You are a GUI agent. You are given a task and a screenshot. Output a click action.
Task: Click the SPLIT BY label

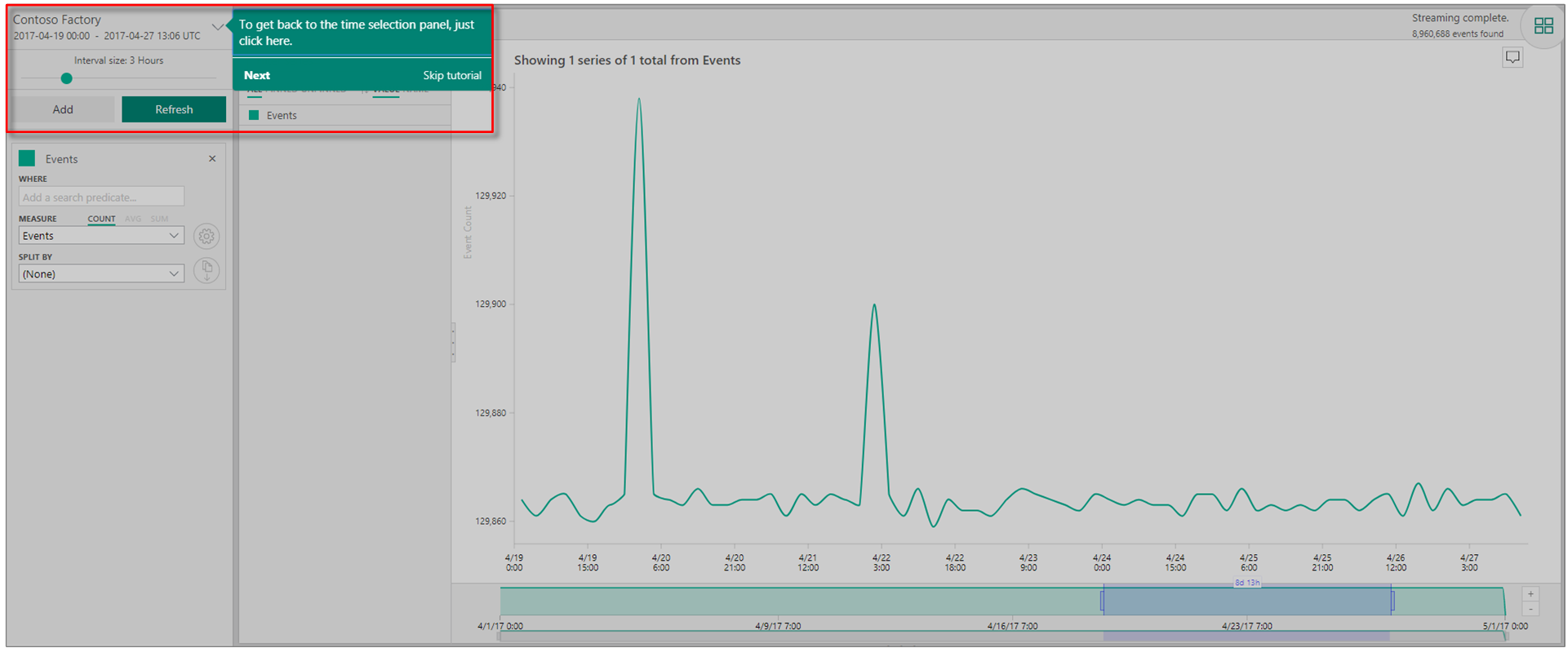(x=35, y=257)
